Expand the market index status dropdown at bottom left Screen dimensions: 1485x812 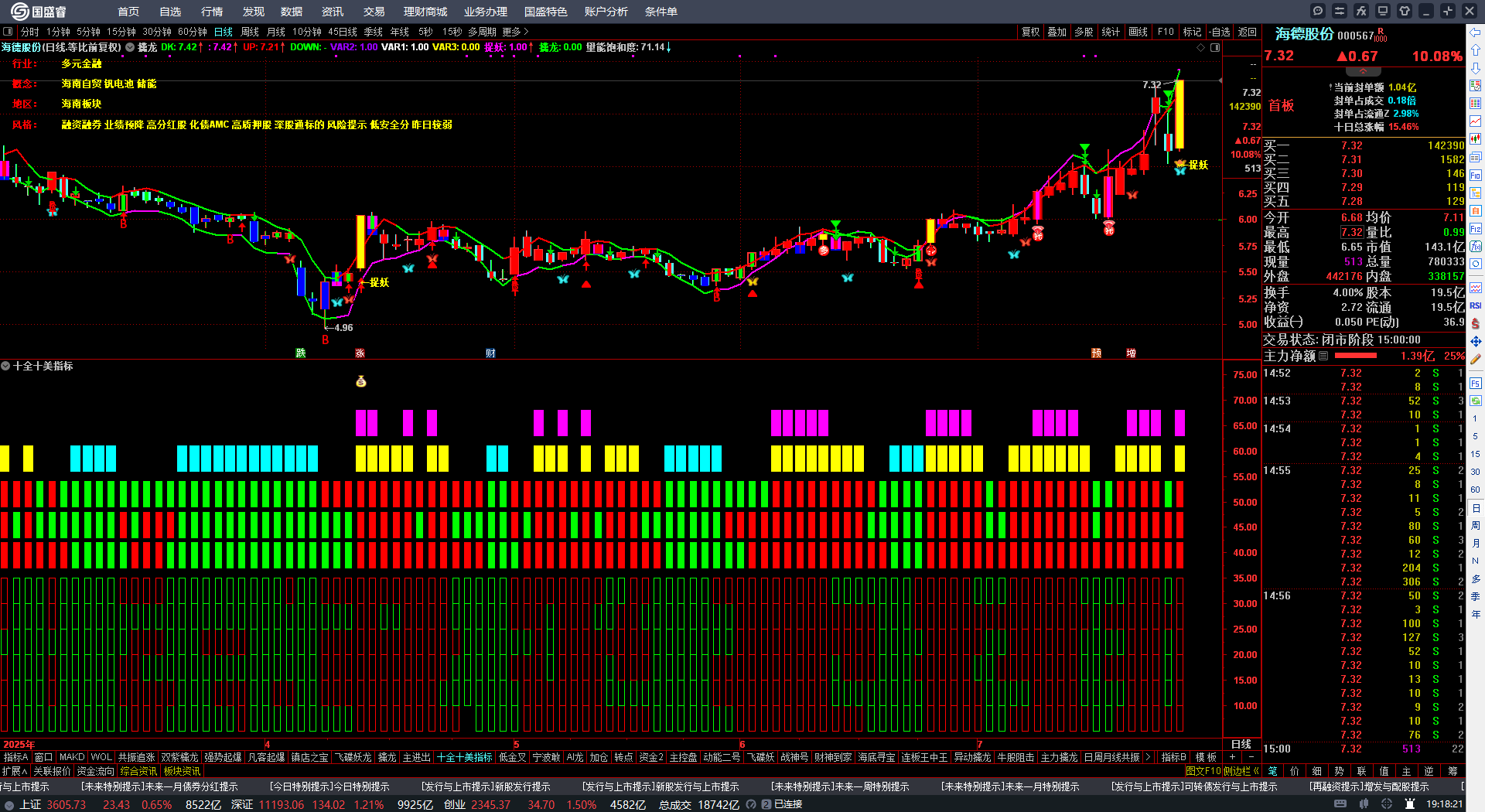(9, 805)
